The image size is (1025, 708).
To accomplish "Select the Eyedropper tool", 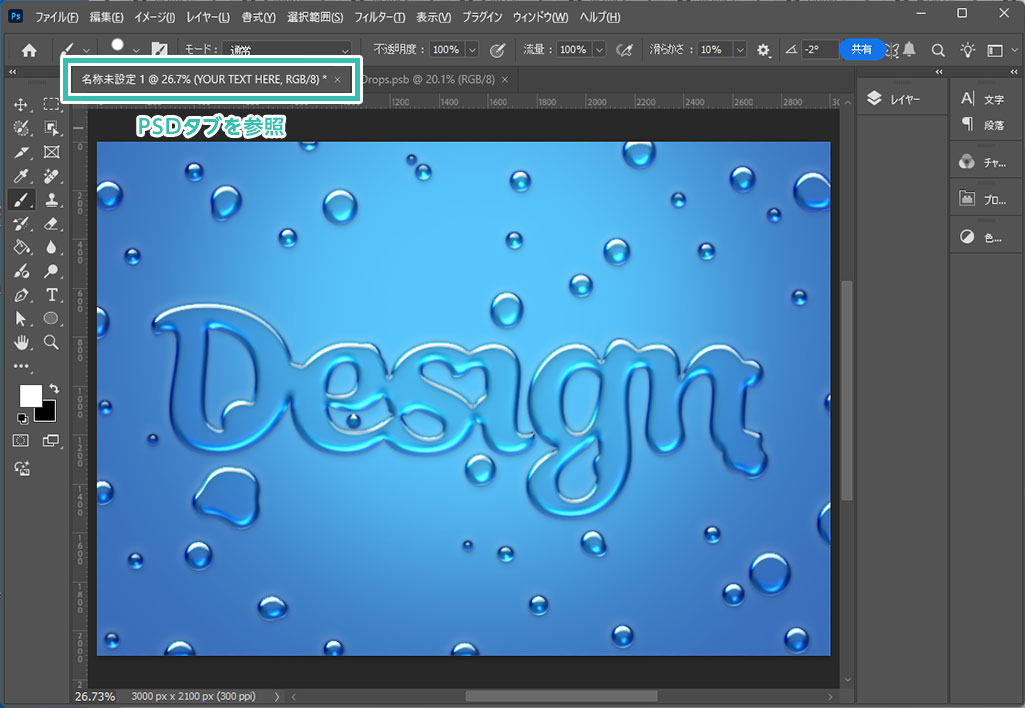I will pyautogui.click(x=21, y=176).
